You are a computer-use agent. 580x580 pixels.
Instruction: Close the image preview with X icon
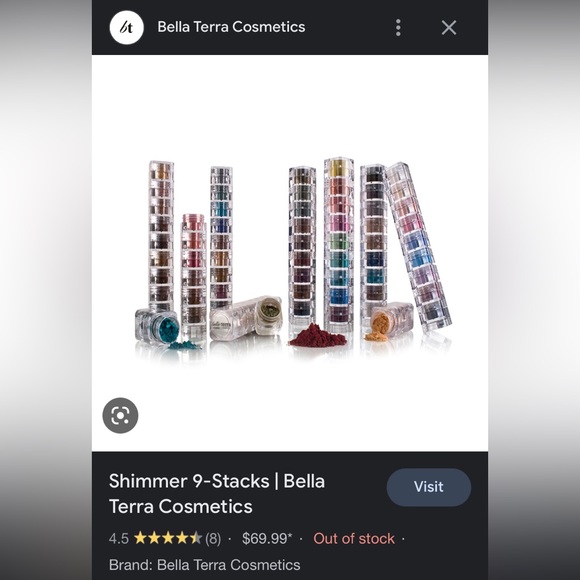coord(449,27)
